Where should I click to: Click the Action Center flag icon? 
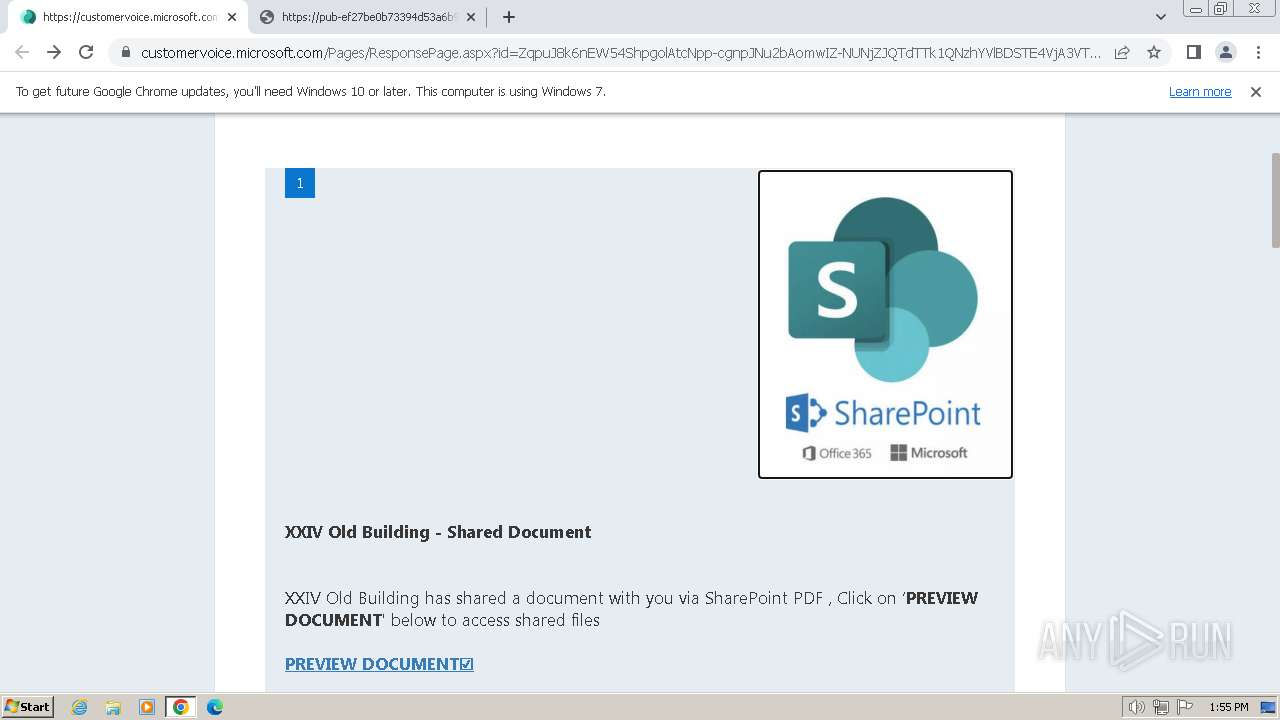[1185, 707]
